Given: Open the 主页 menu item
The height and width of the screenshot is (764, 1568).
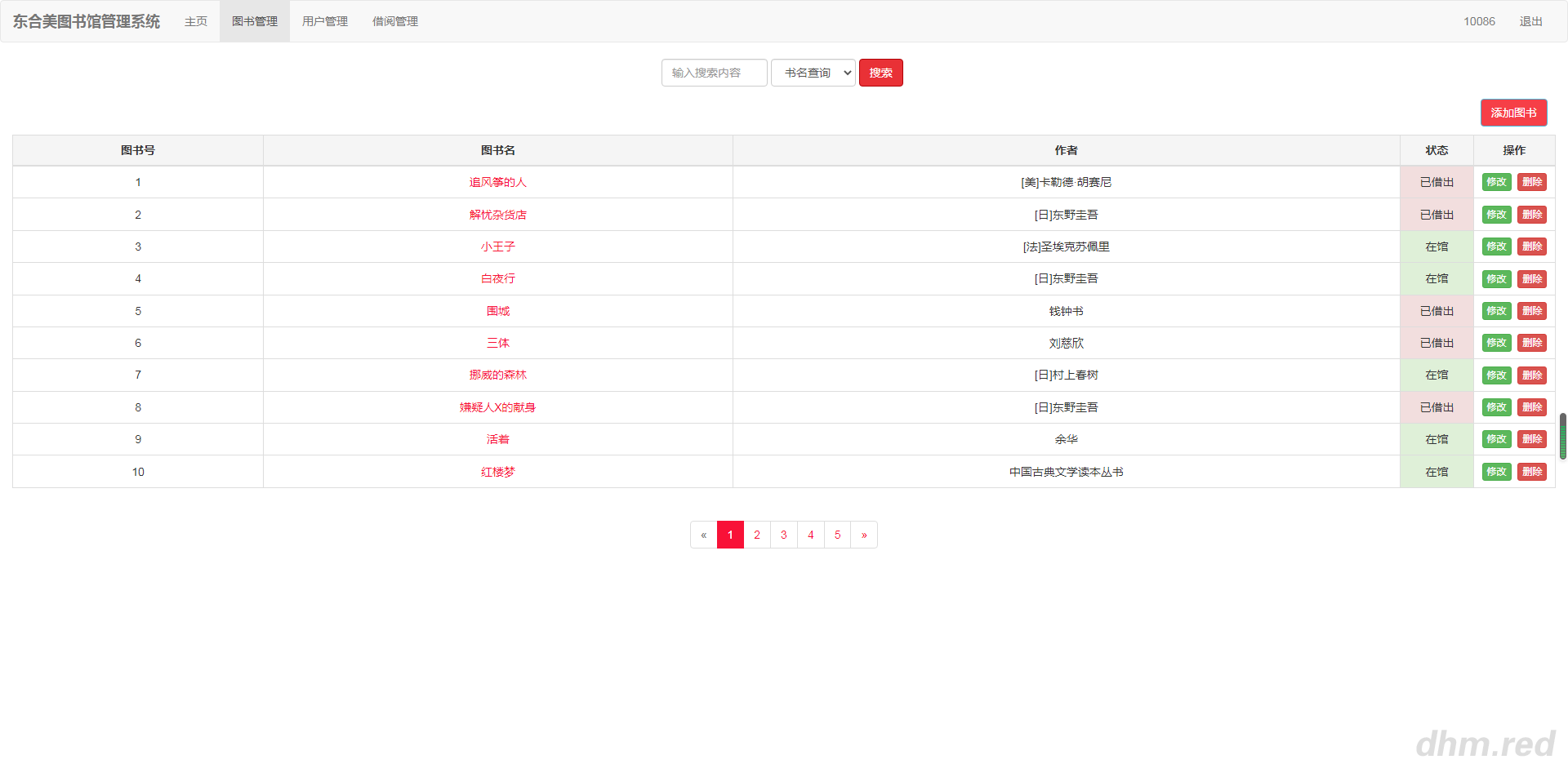Looking at the screenshot, I should tap(196, 21).
